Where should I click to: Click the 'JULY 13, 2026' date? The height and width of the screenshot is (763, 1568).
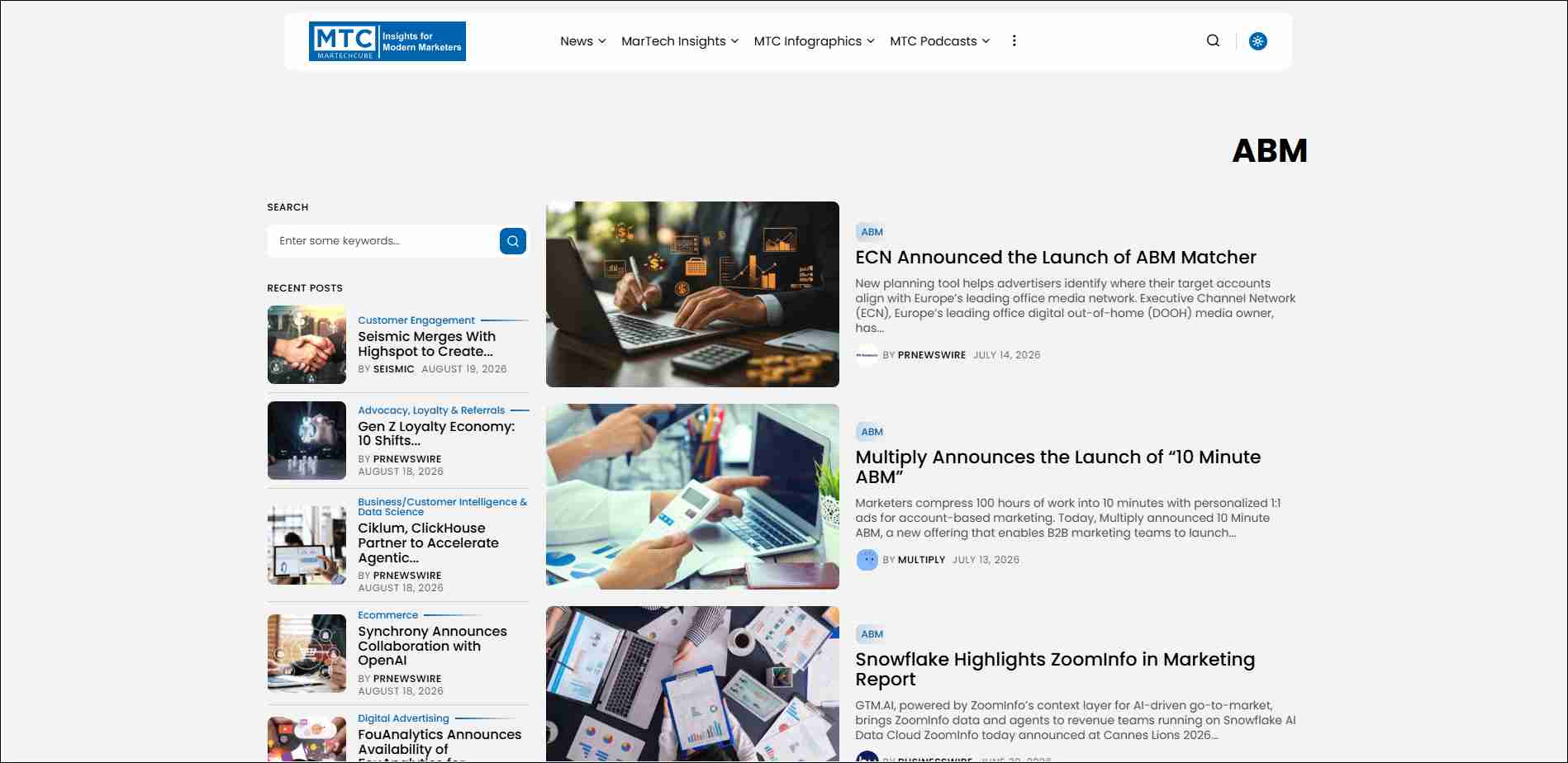coord(986,560)
